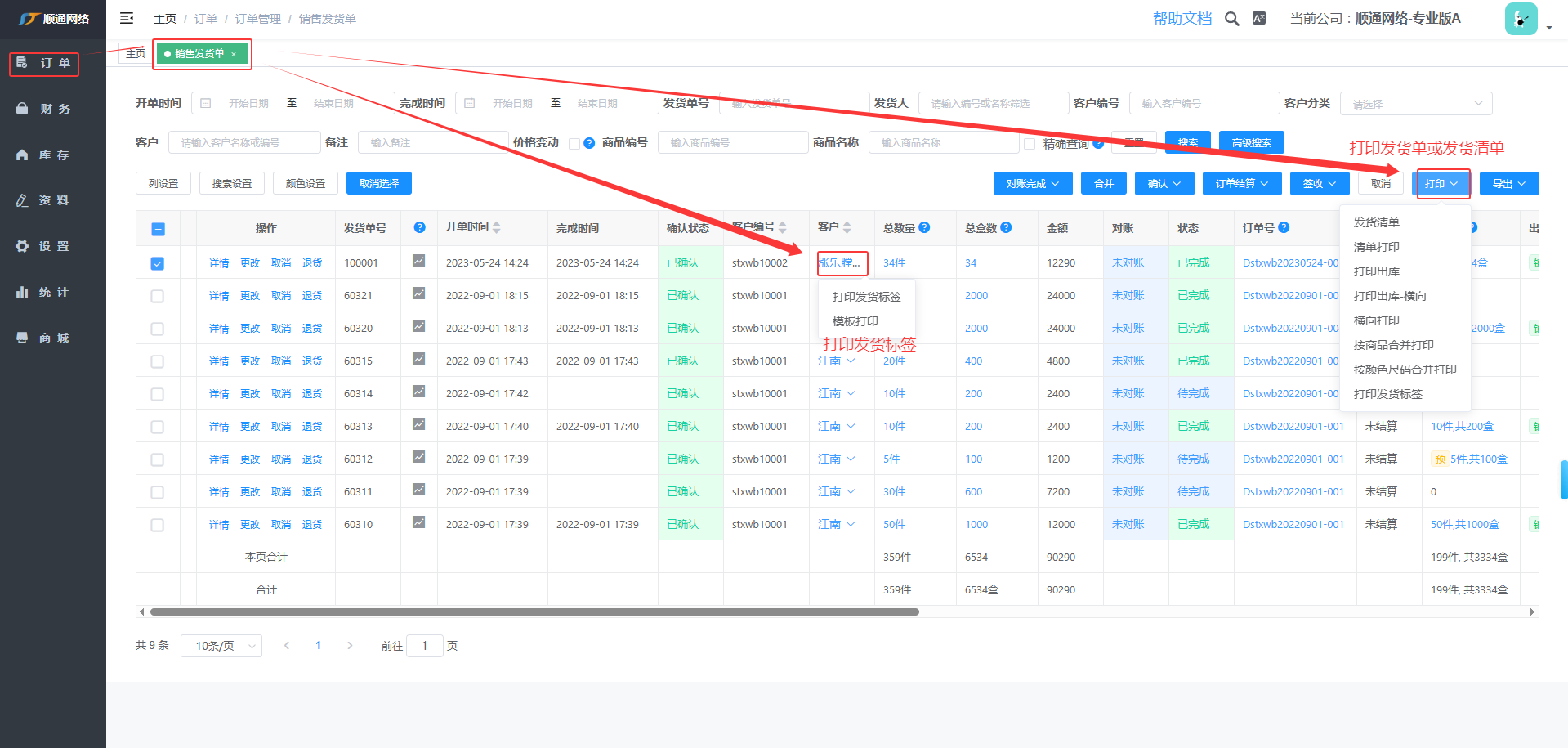Click the language/font switch icon
This screenshot has height=748, width=1568.
tap(1259, 18)
